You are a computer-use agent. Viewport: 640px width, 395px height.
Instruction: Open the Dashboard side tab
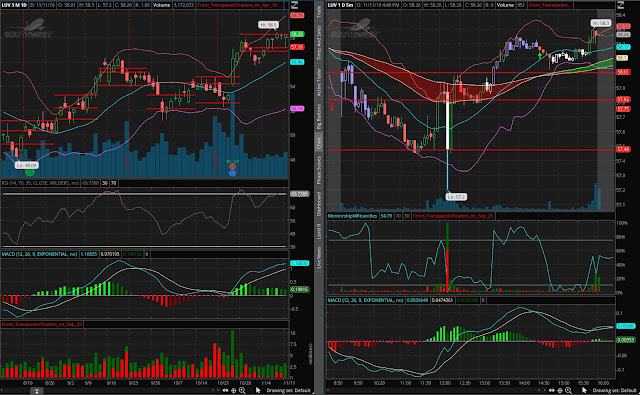pos(319,204)
